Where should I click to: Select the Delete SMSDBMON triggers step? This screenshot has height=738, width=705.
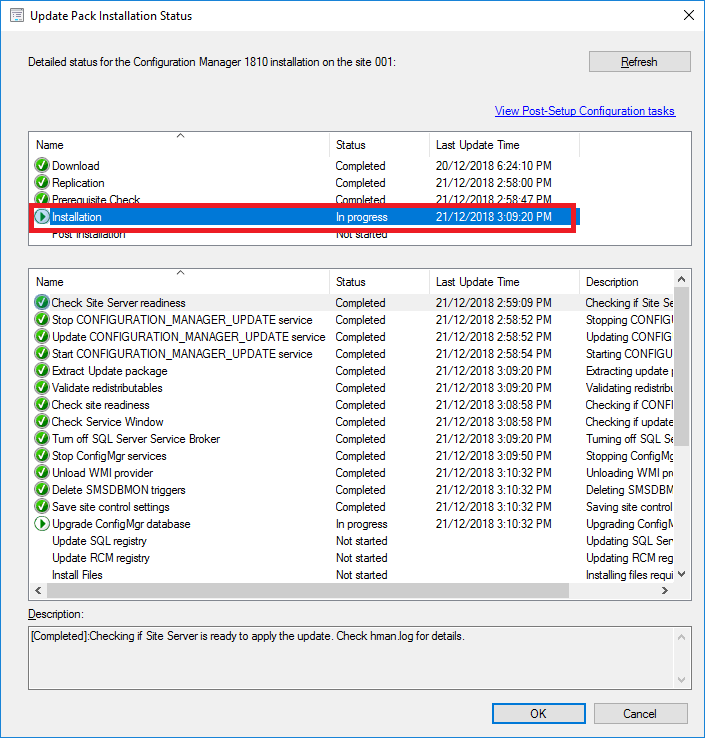pos(352,489)
